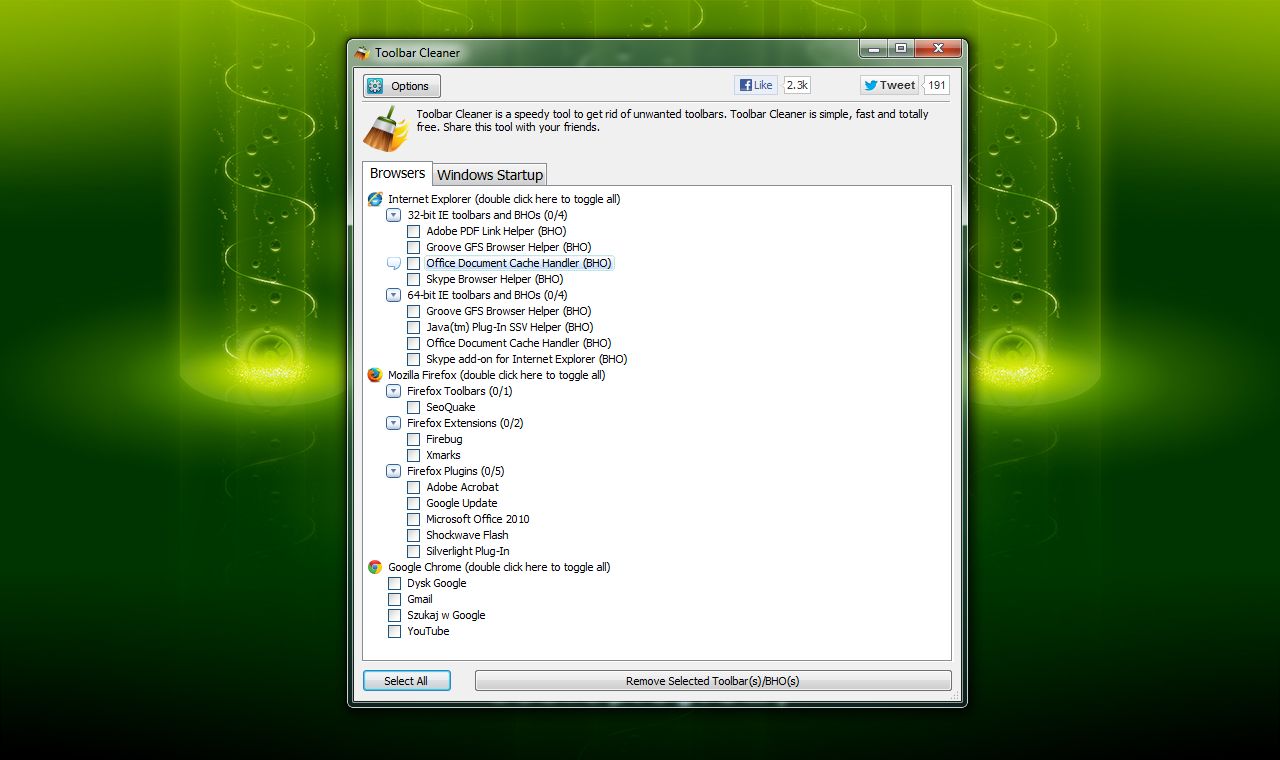The width and height of the screenshot is (1280, 760).
Task: Tick the Shockwave Flash checkbox
Action: 413,535
